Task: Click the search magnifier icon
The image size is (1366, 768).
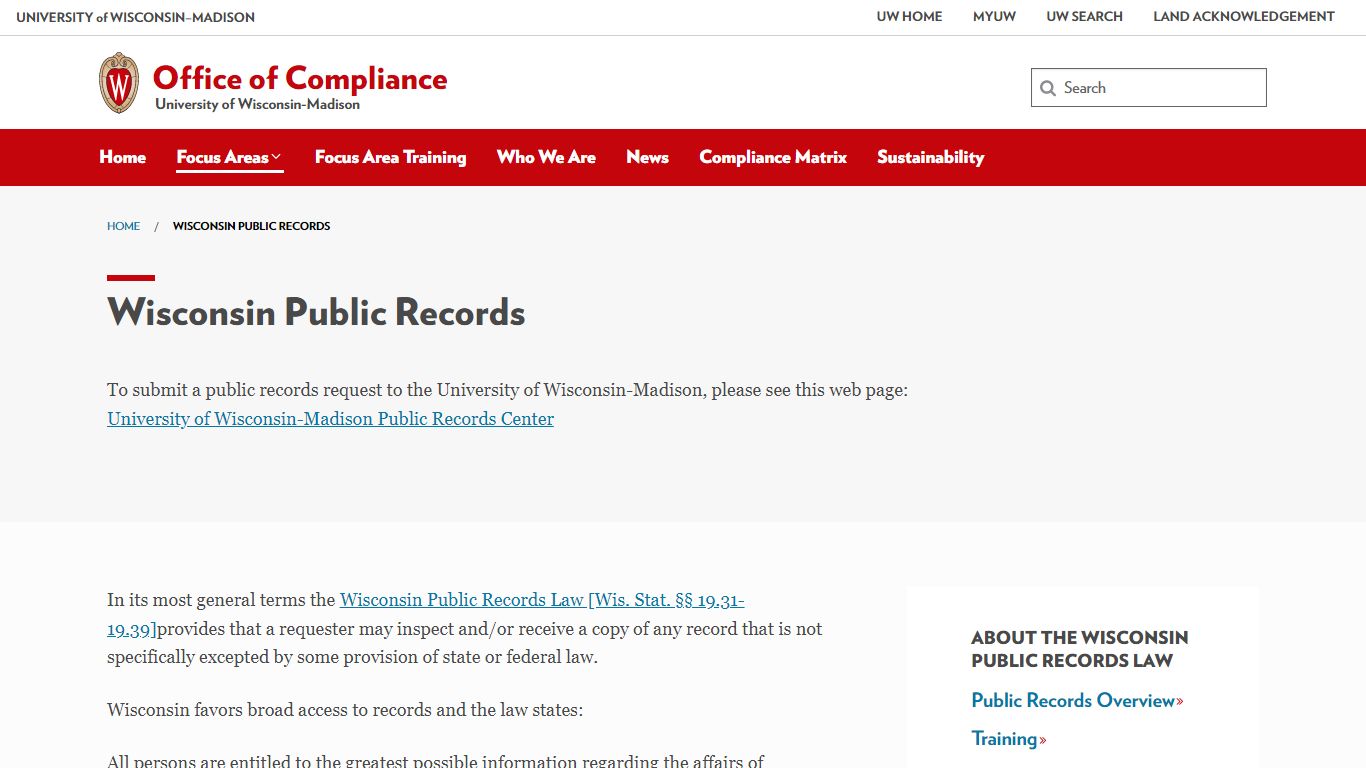Action: [1048, 88]
